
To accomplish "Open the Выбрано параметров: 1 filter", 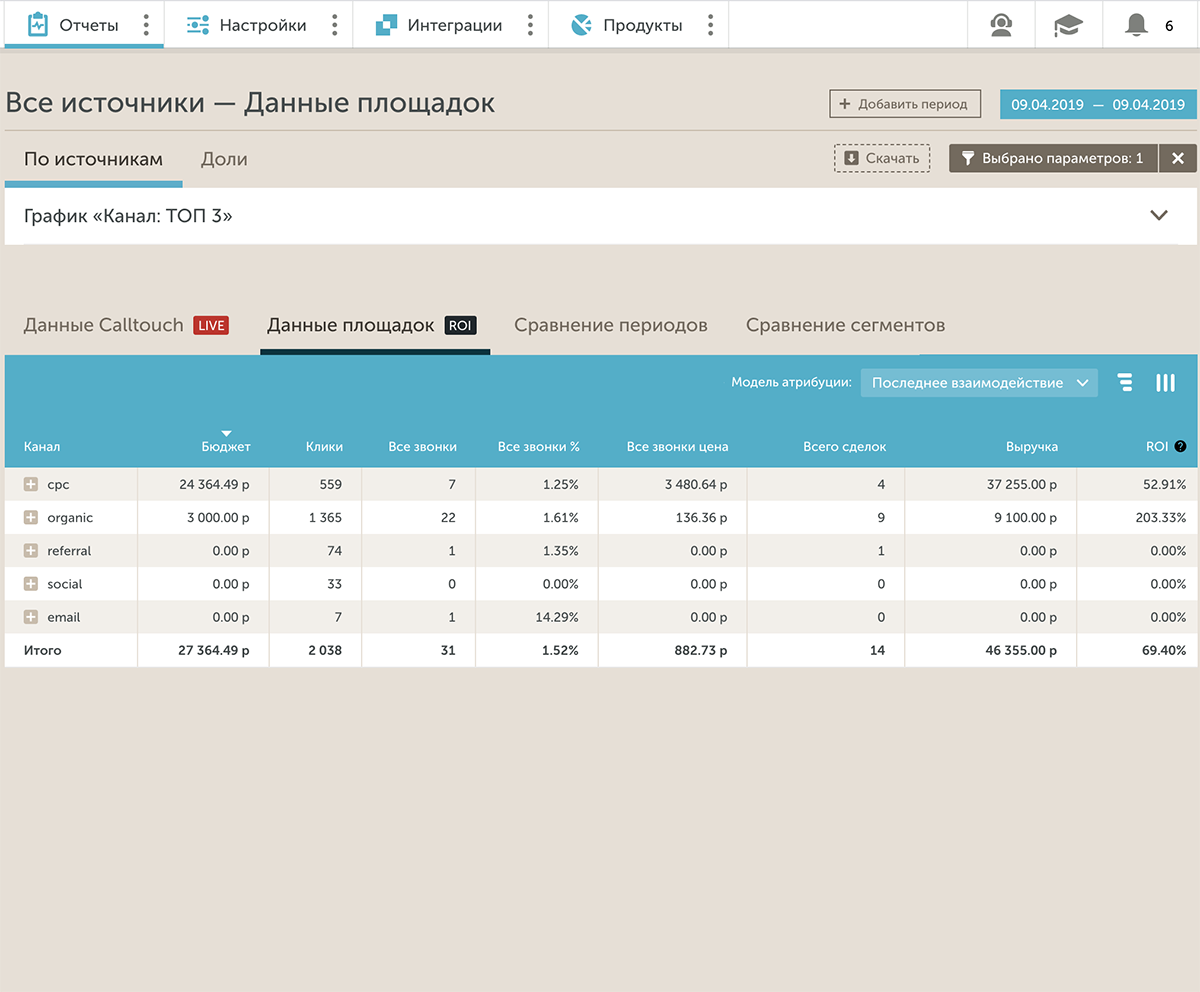I will 1053,158.
